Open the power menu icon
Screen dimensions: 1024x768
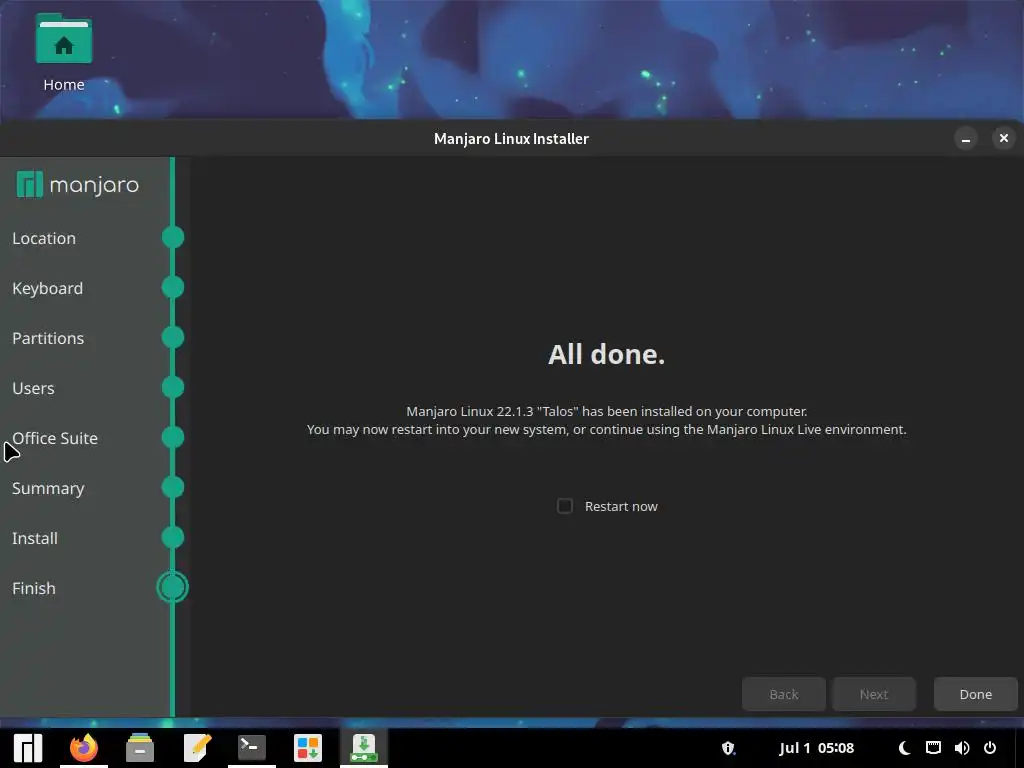pos(990,748)
